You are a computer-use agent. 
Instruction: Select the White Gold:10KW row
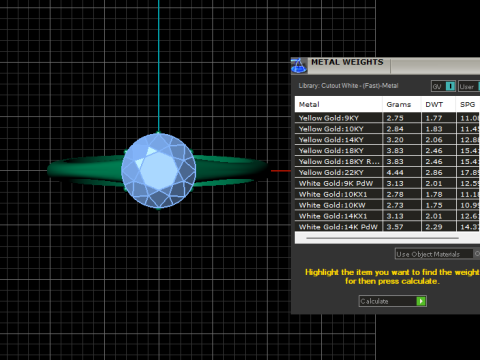click(x=387, y=205)
